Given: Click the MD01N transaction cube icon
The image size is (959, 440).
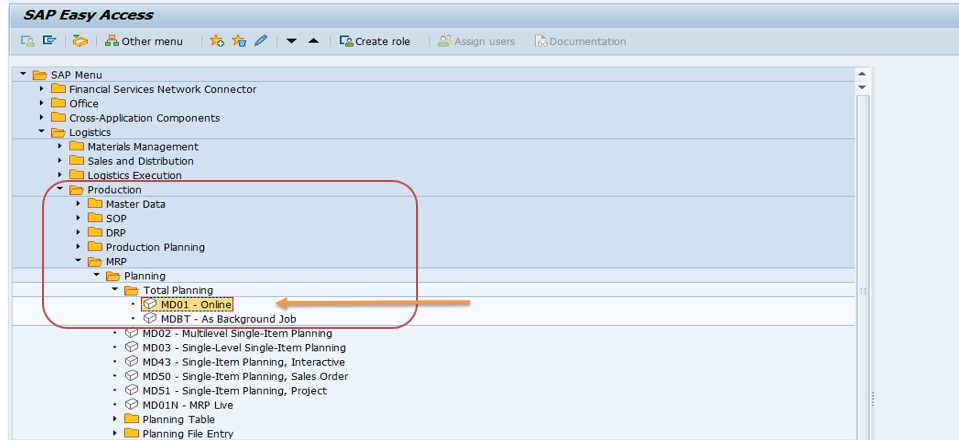Looking at the screenshot, I should pos(131,405).
